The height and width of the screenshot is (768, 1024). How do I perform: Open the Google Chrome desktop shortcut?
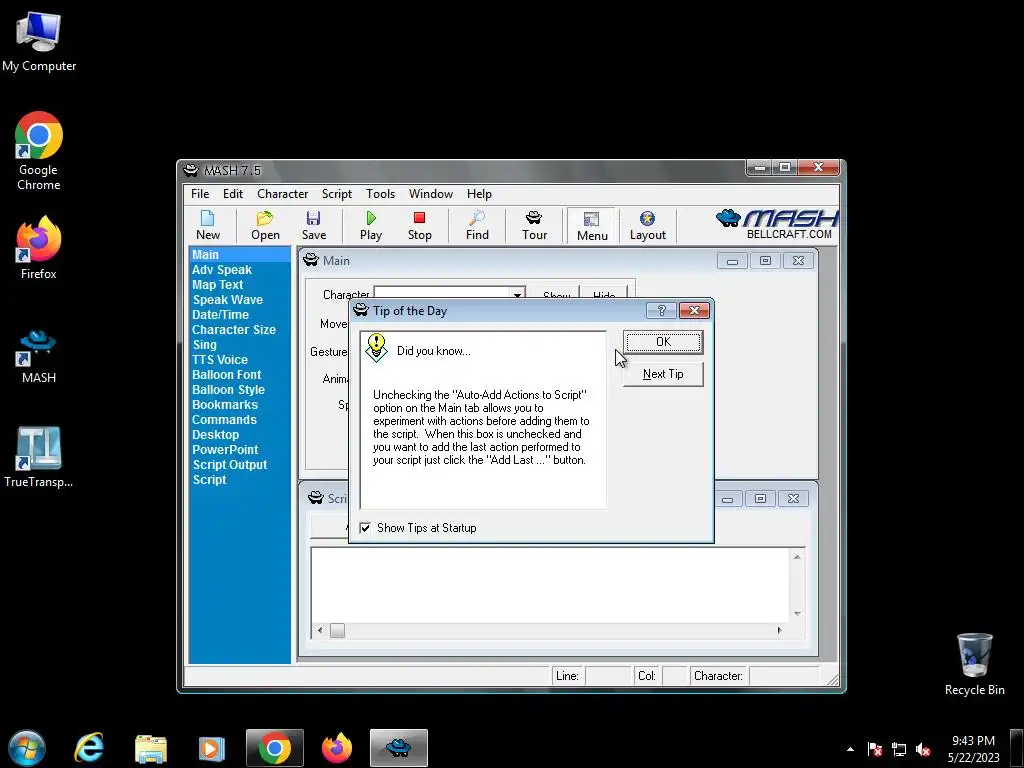pyautogui.click(x=39, y=151)
